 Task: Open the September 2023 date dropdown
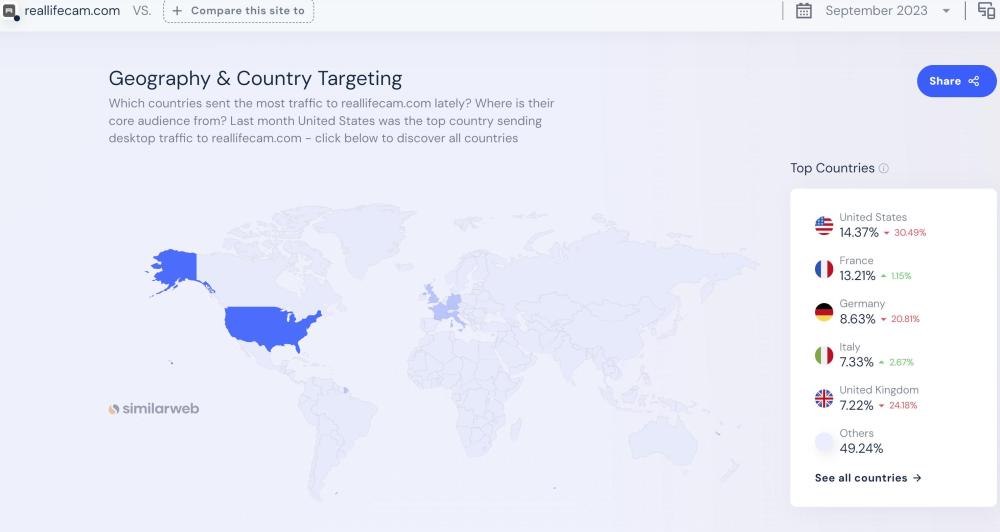pyautogui.click(x=888, y=11)
